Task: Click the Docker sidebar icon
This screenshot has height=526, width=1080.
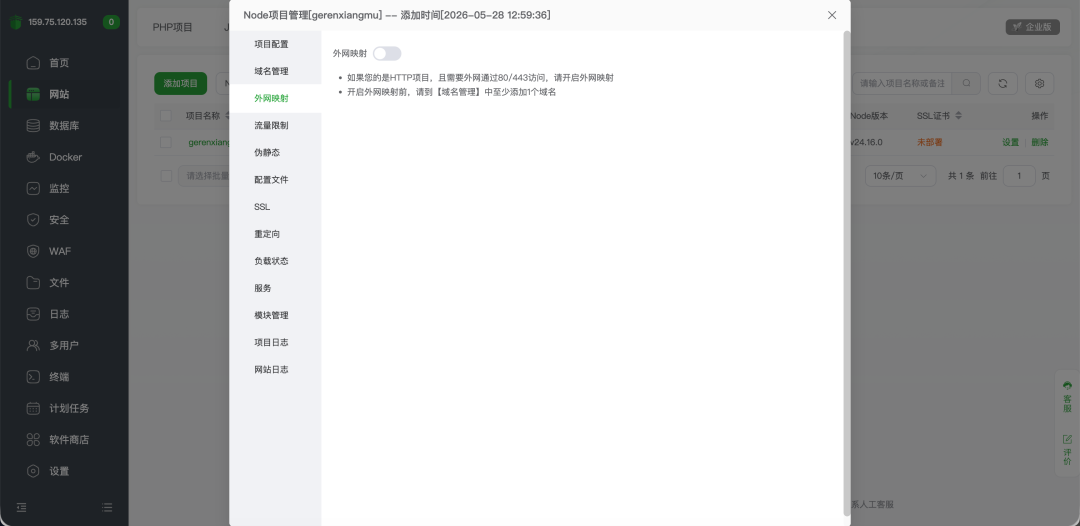Action: click(33, 157)
